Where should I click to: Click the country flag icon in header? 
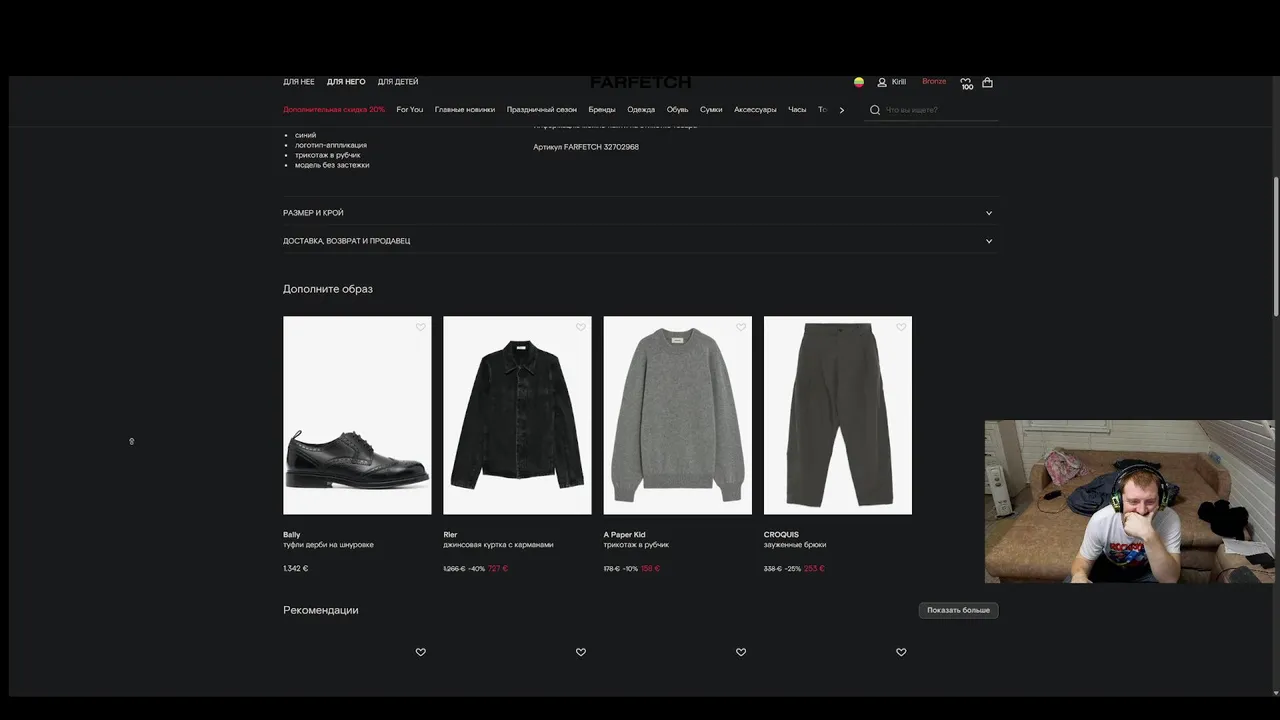point(858,82)
